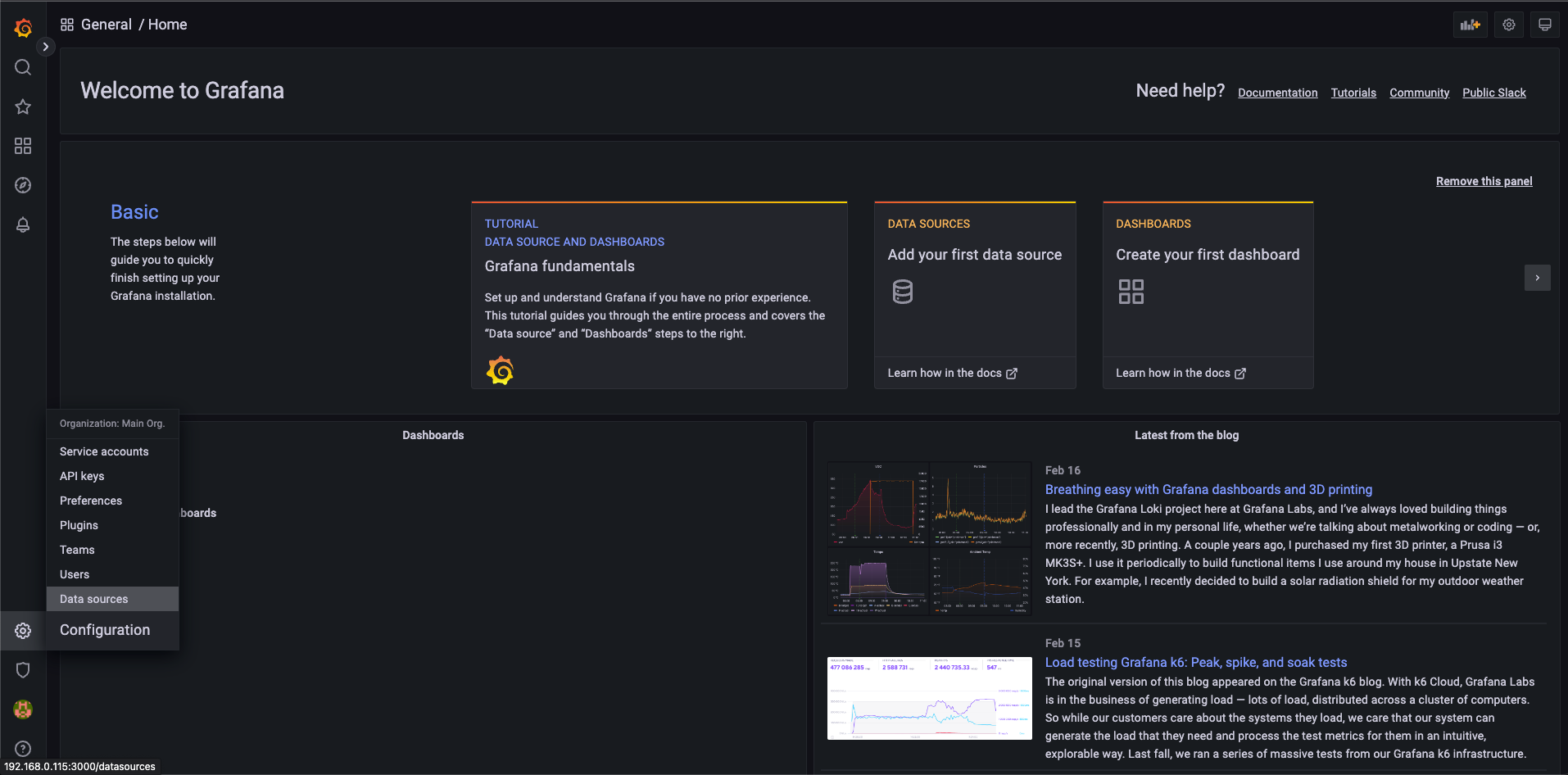Open Data sources from the Configuration menu
The width and height of the screenshot is (1568, 775).
click(112, 599)
